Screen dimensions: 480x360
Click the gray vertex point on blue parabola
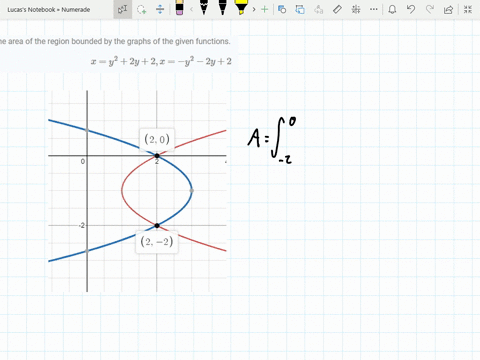coord(192,191)
